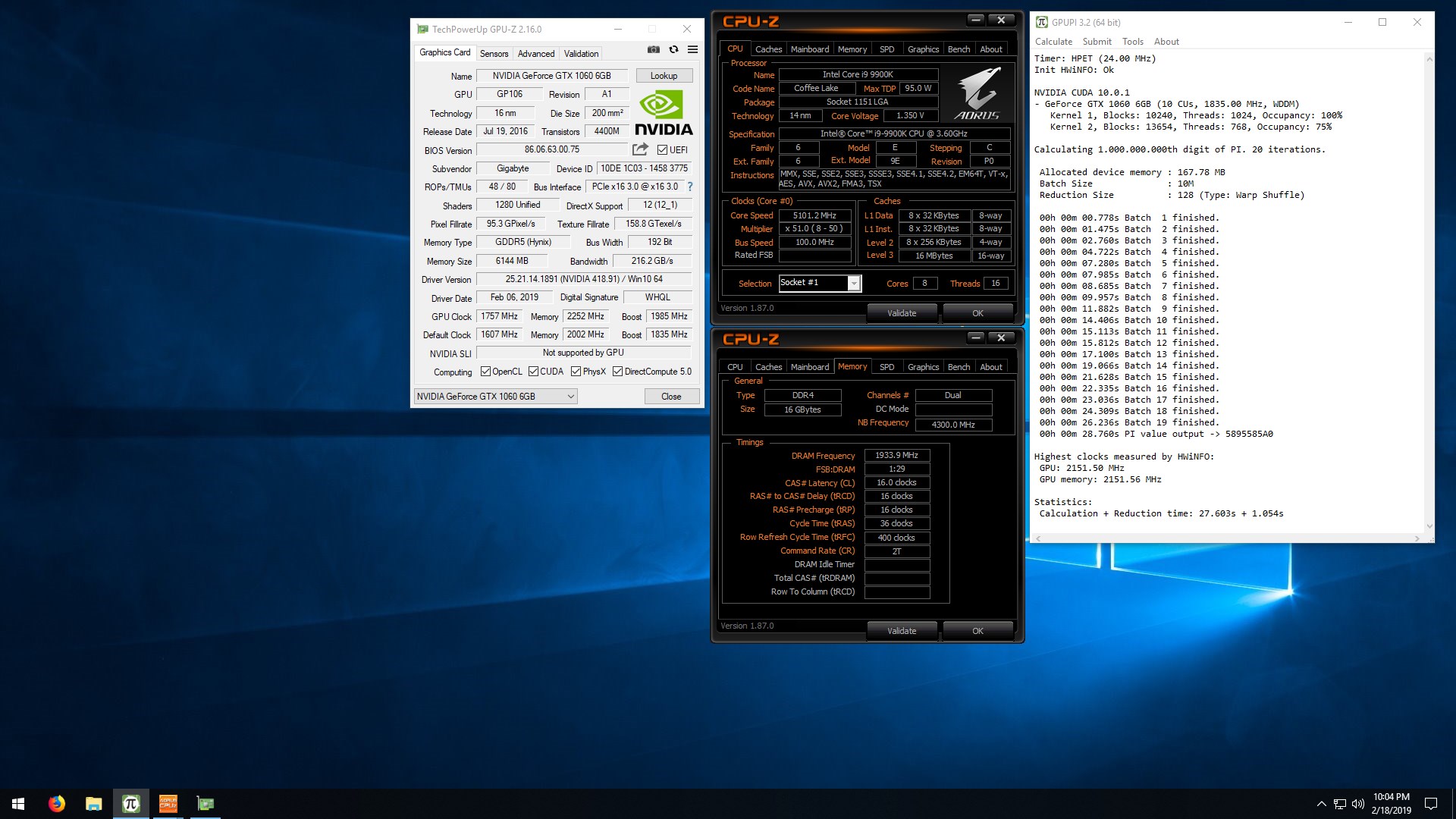Select the Memory tab in top CPU-Z
1456x819 pixels.
pos(852,49)
